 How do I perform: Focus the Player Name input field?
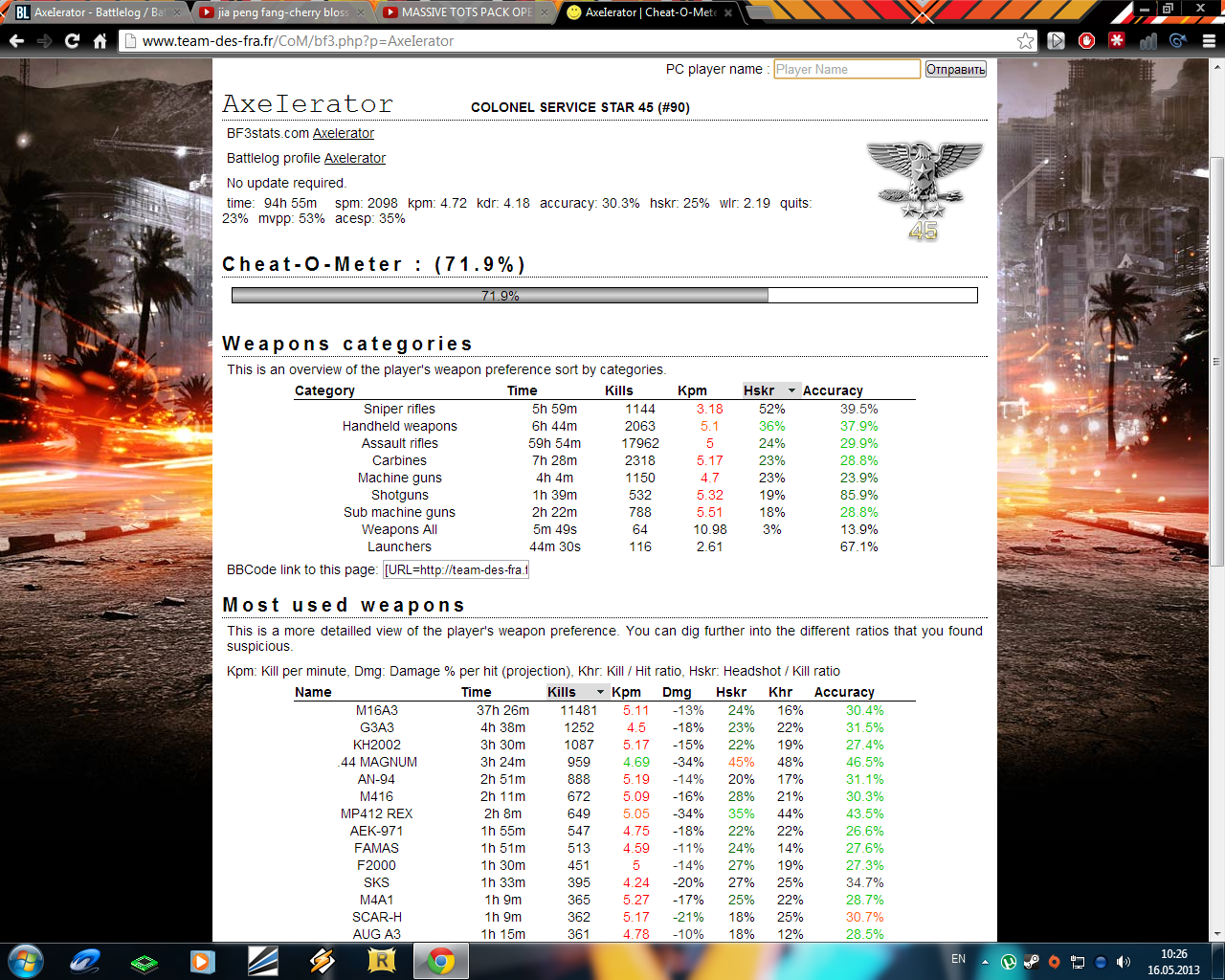(847, 69)
